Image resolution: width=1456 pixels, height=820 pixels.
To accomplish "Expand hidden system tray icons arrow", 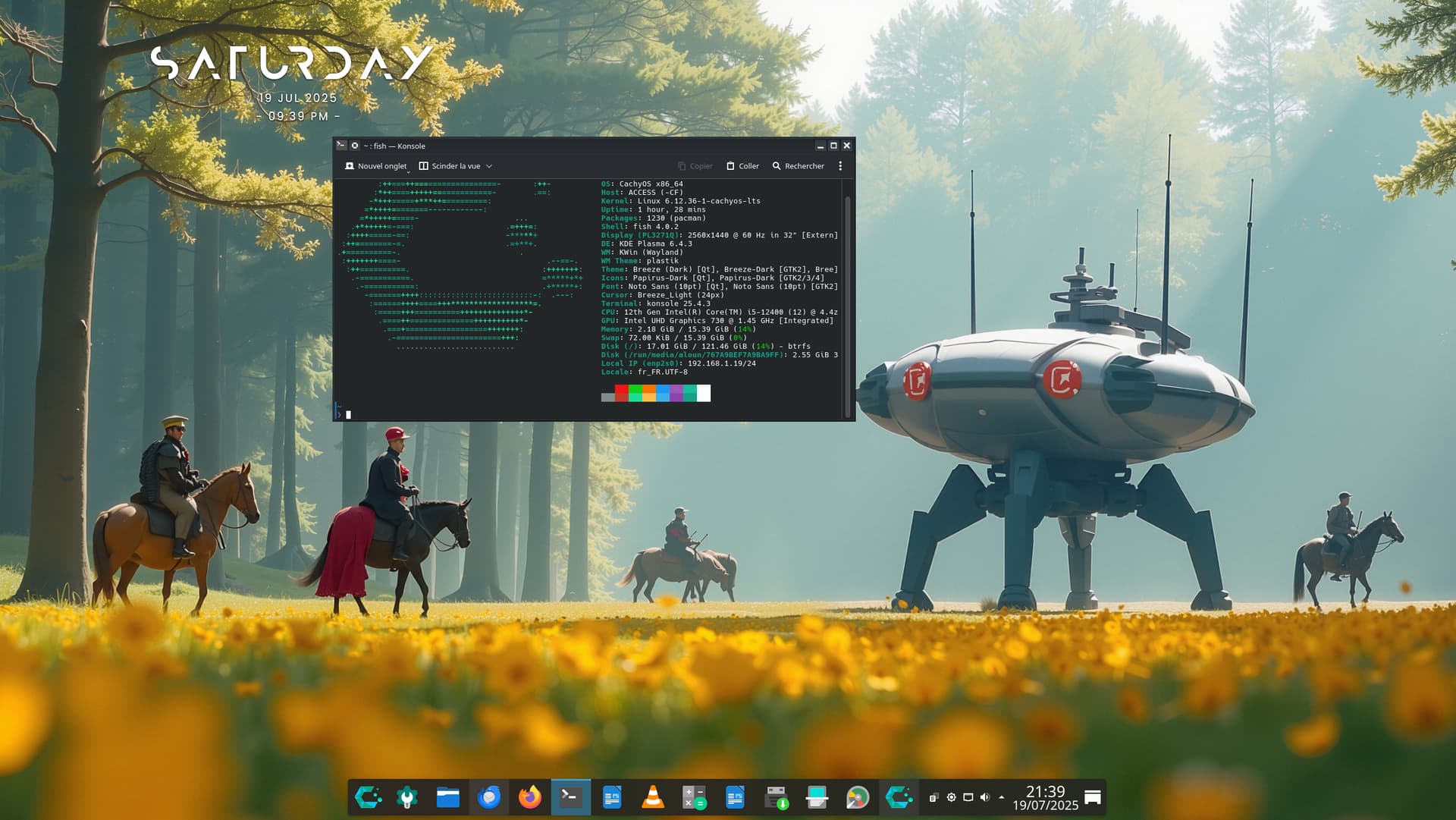I will pos(1001,797).
